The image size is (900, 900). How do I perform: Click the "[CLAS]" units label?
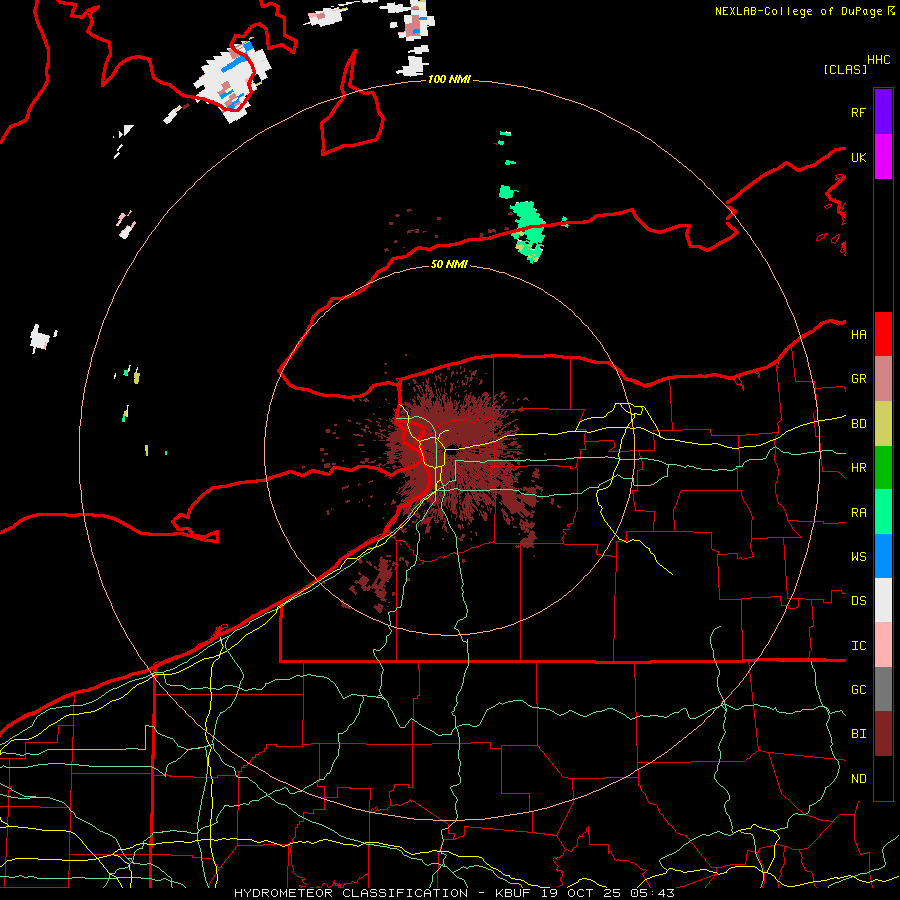coord(845,69)
